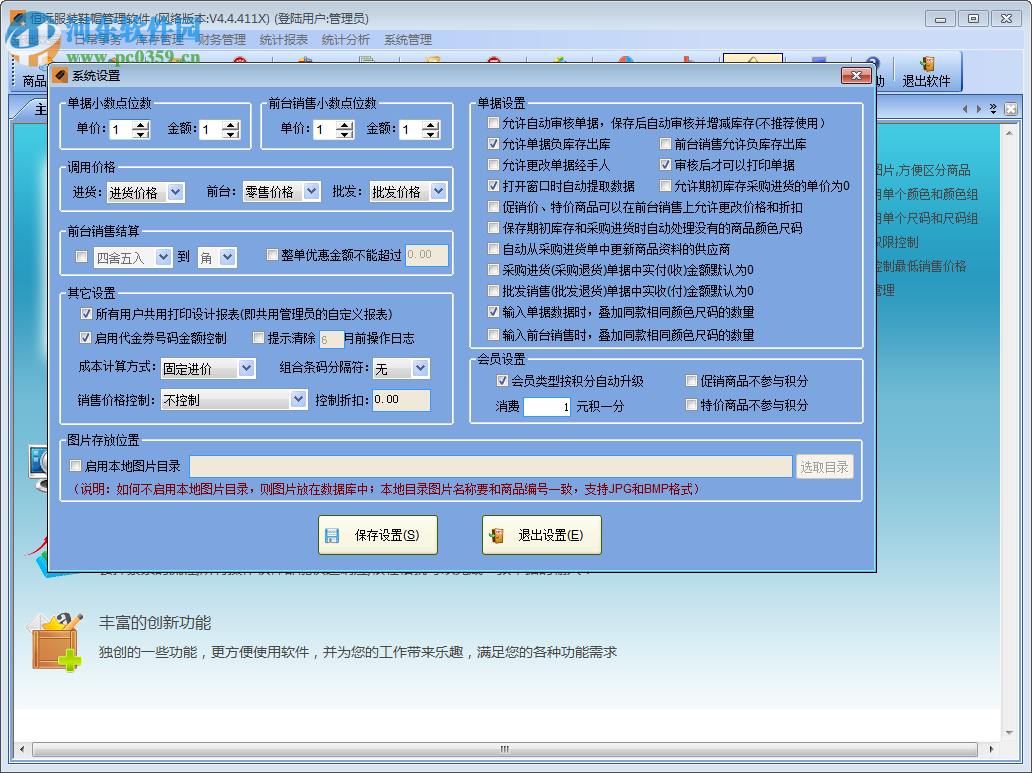Click the 单据小数点位数 单价 spinner
The image size is (1032, 773).
click(x=140, y=130)
